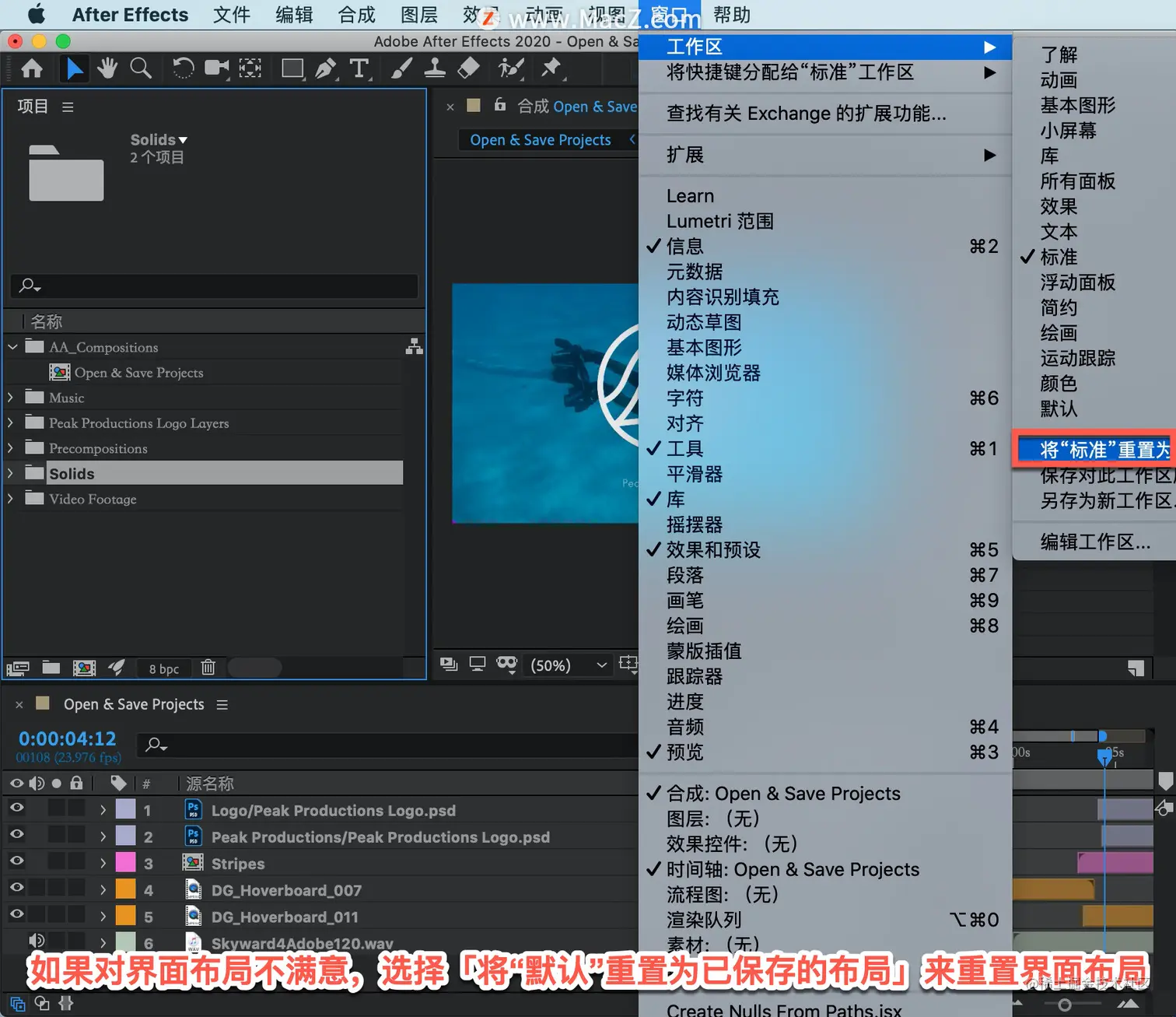Select the Selection arrow tool
Image resolution: width=1176 pixels, height=1017 pixels.
[x=75, y=69]
